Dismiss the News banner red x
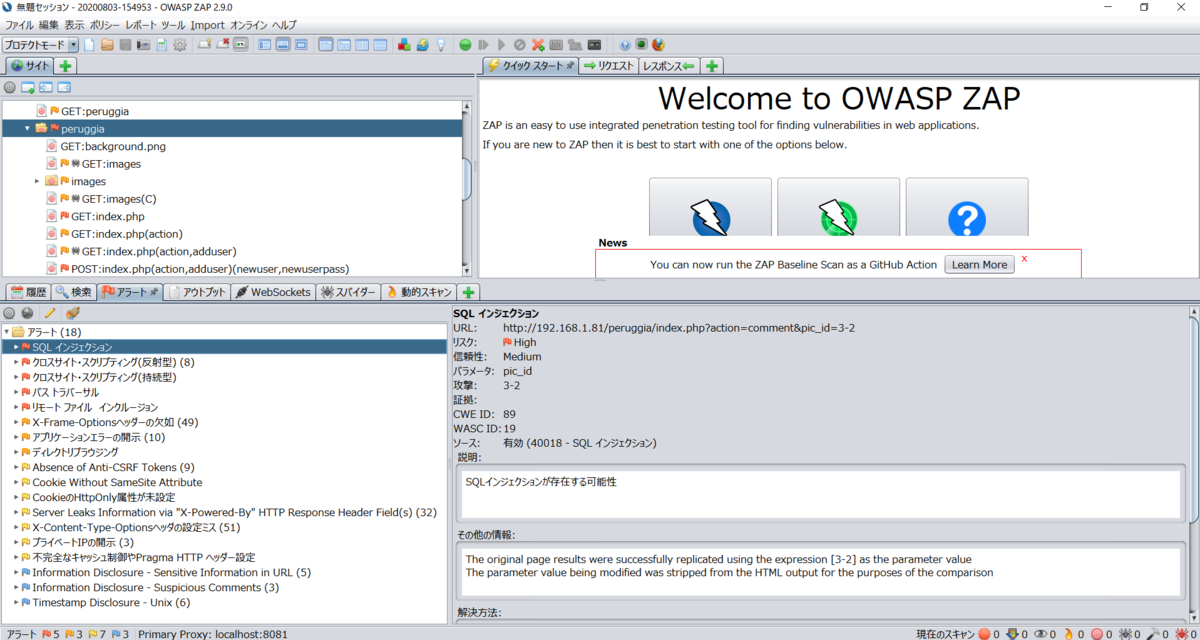The width and height of the screenshot is (1200, 640). pyautogui.click(x=1024, y=259)
